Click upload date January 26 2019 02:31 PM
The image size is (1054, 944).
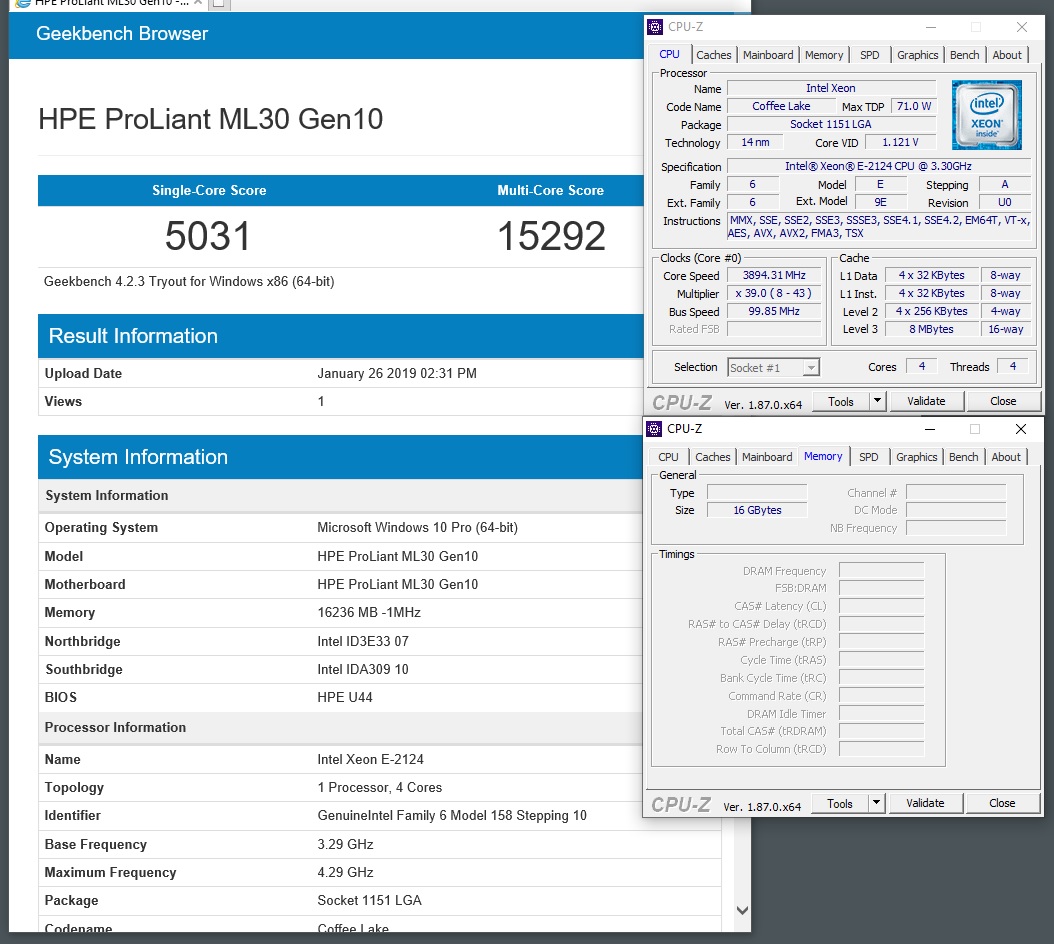(x=397, y=374)
